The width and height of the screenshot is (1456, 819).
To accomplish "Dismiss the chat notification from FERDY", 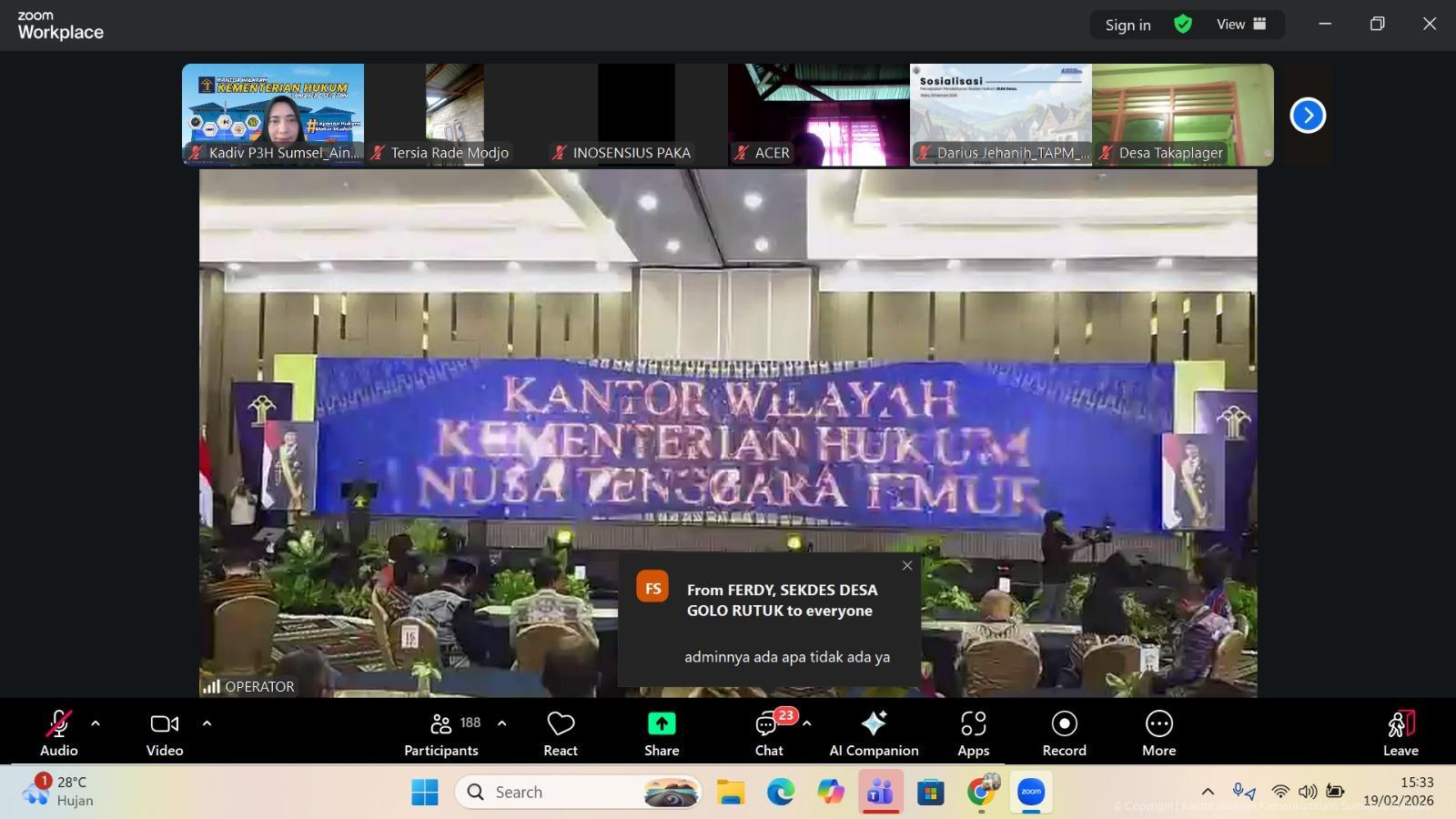I will point(907,566).
